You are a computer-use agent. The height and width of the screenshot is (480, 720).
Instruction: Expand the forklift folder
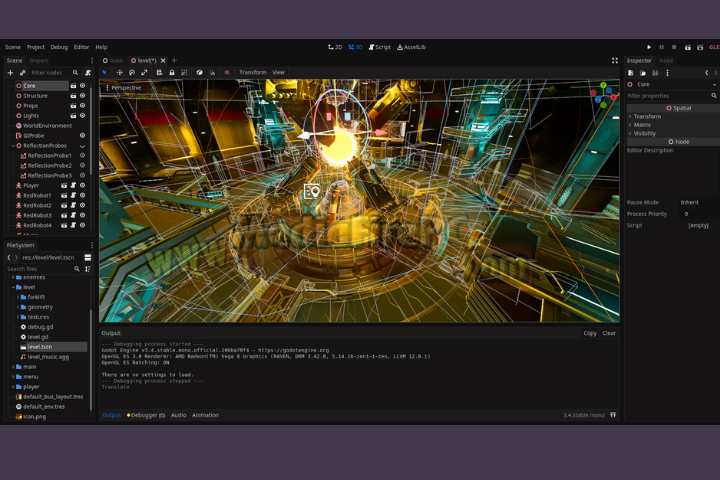18,297
